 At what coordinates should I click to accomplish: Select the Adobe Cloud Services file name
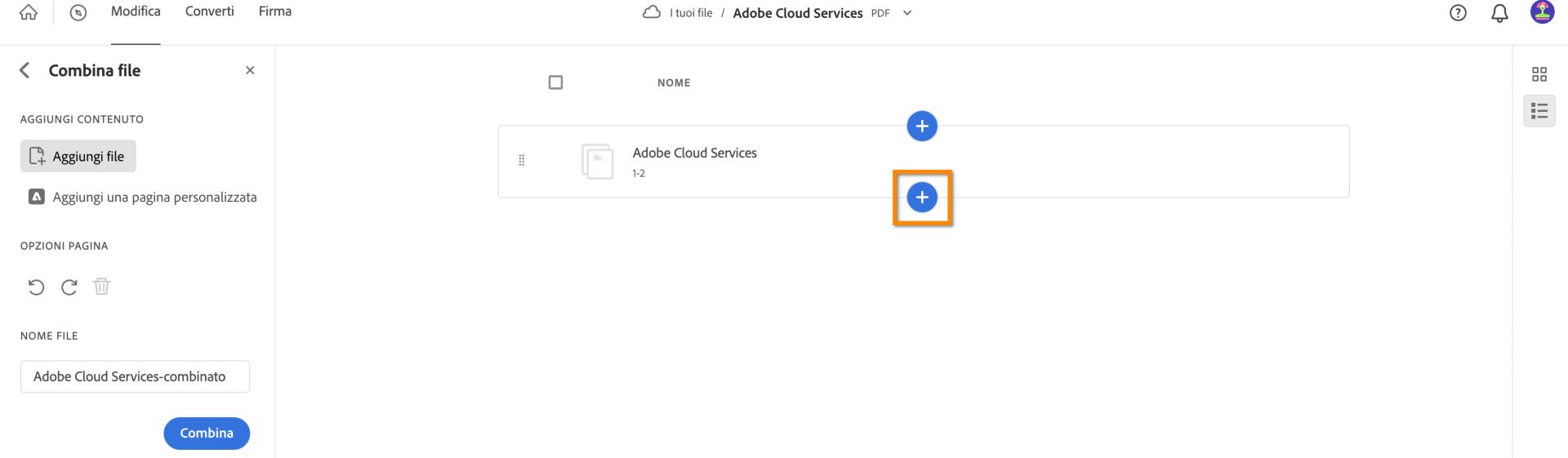(x=695, y=153)
